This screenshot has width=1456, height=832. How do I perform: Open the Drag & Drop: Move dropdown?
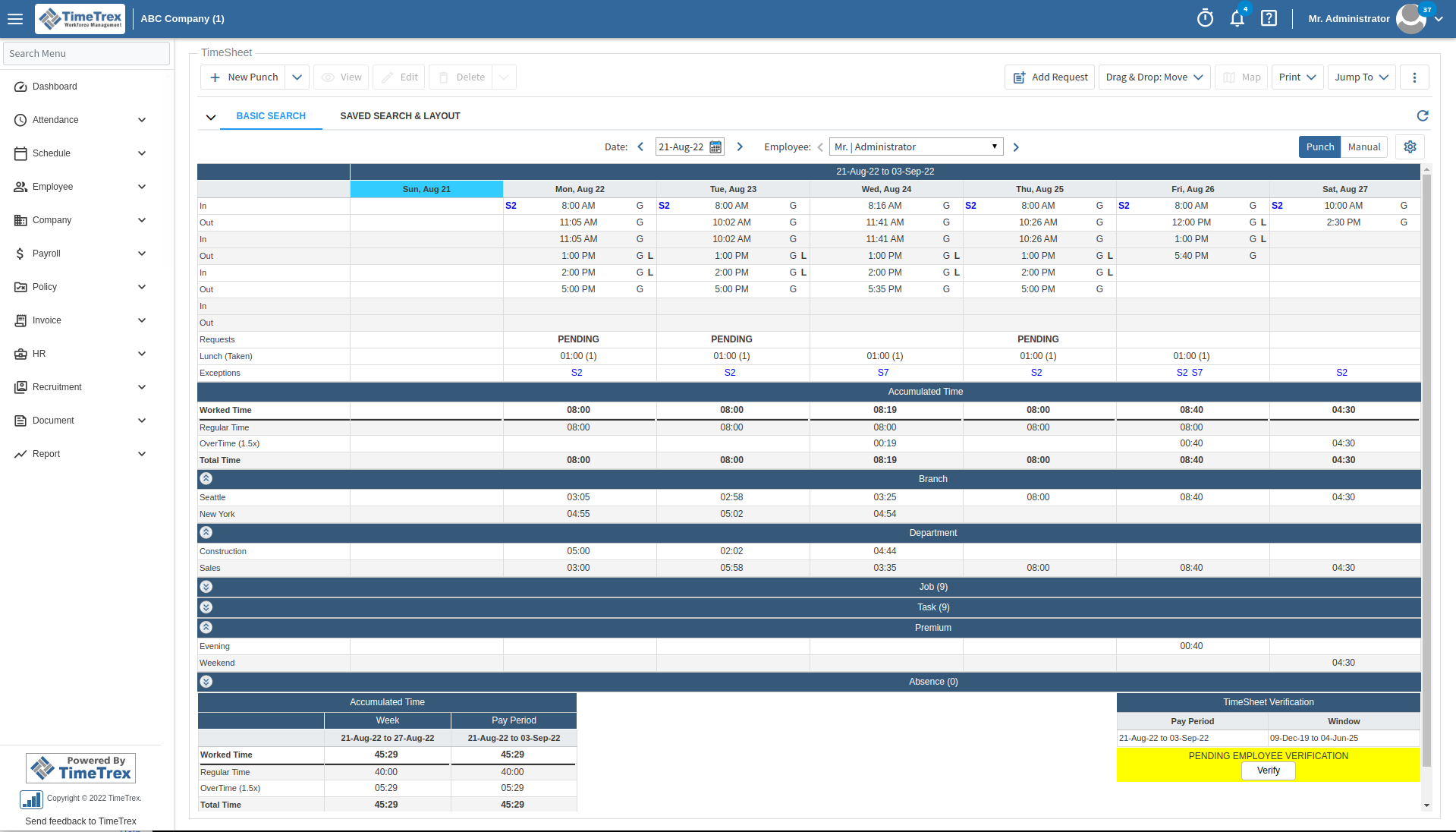coord(1153,77)
